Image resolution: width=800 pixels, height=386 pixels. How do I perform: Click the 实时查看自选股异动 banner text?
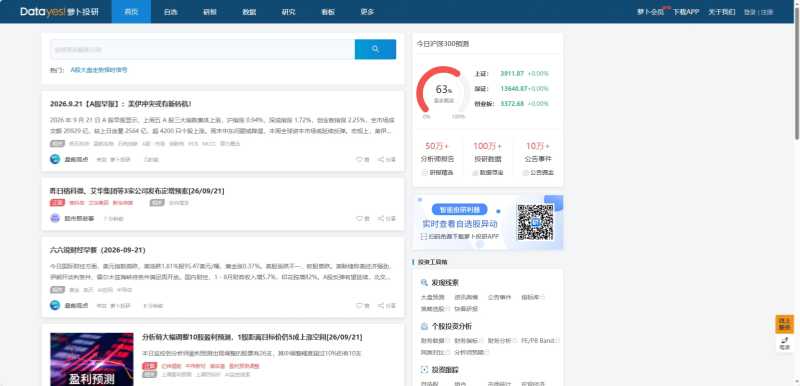[459, 224]
